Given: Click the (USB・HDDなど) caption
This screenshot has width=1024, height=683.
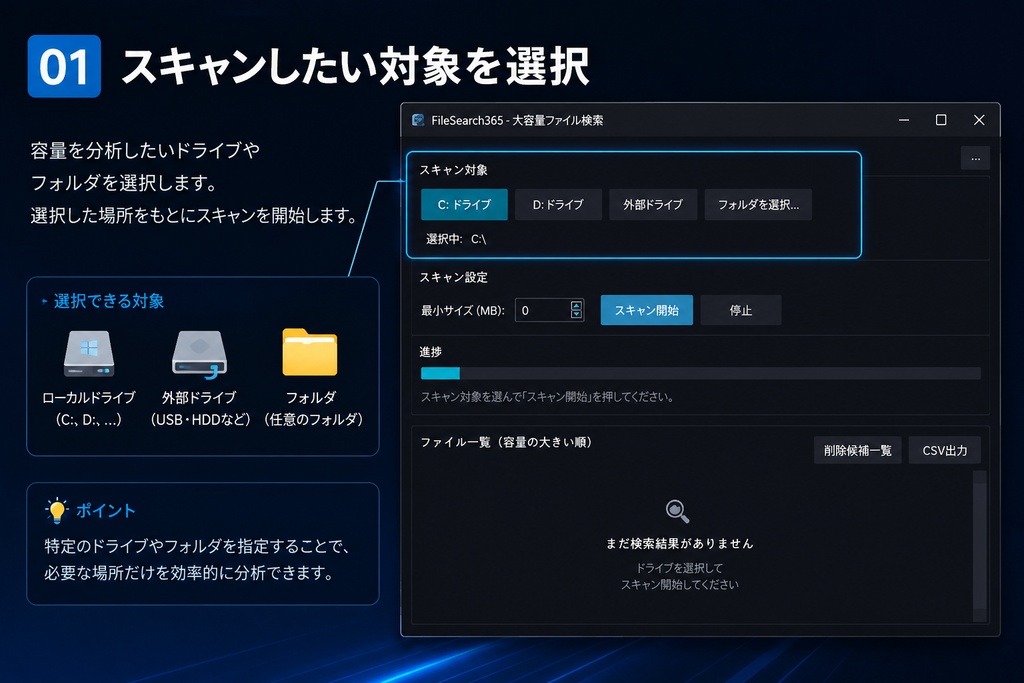Looking at the screenshot, I should 200,419.
